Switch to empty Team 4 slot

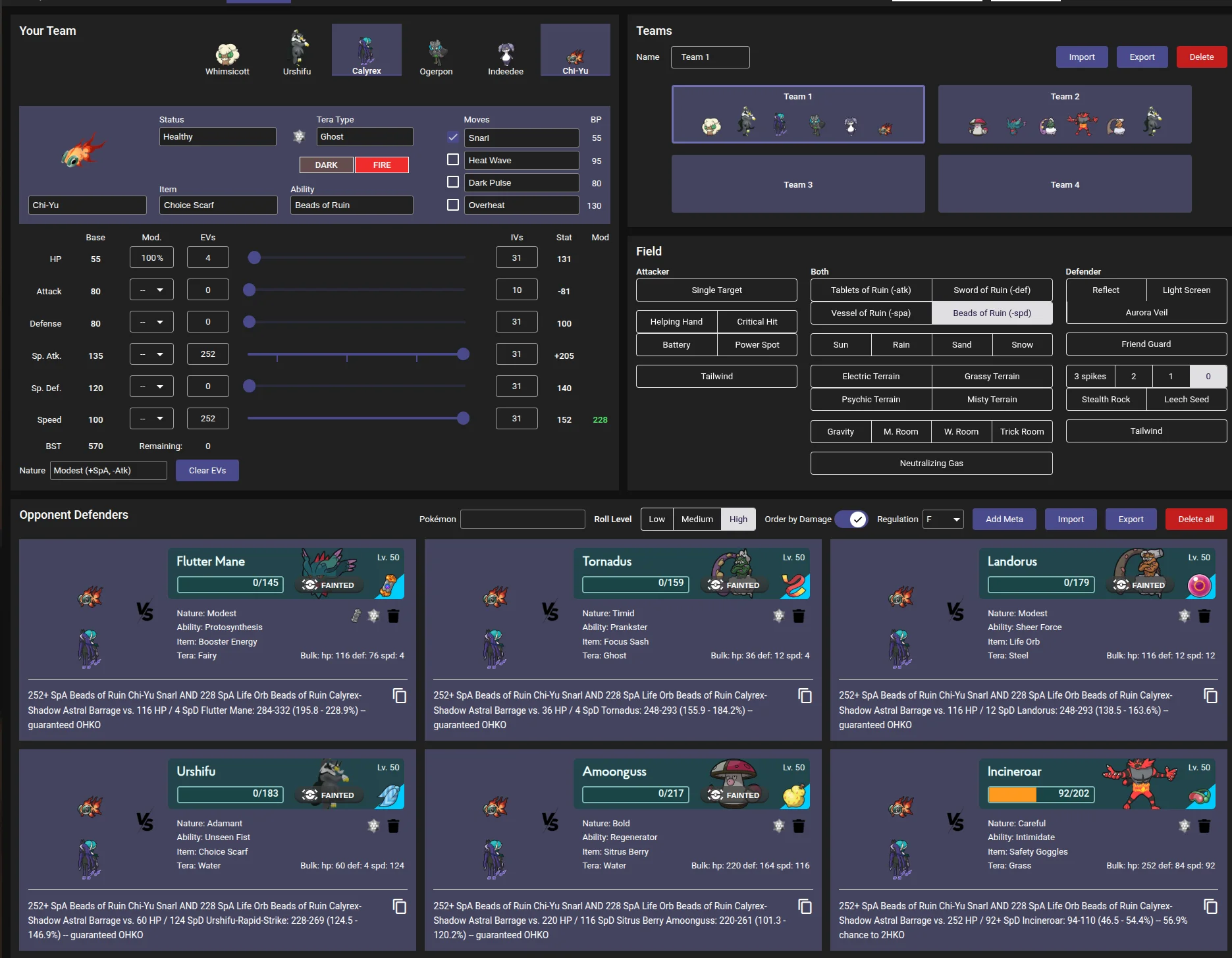tap(1065, 184)
